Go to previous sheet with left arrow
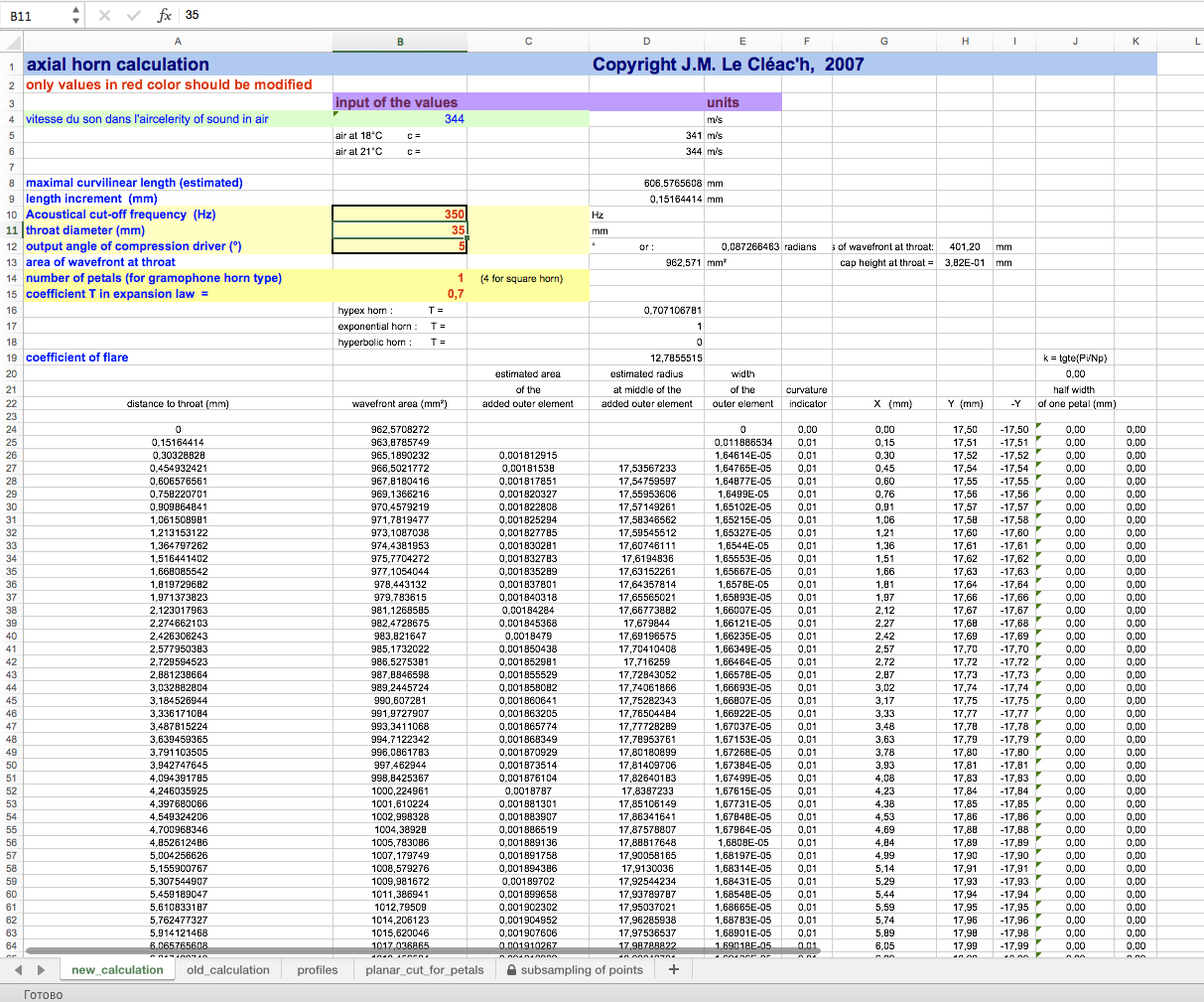The width and height of the screenshot is (1204, 1002). click(19, 970)
